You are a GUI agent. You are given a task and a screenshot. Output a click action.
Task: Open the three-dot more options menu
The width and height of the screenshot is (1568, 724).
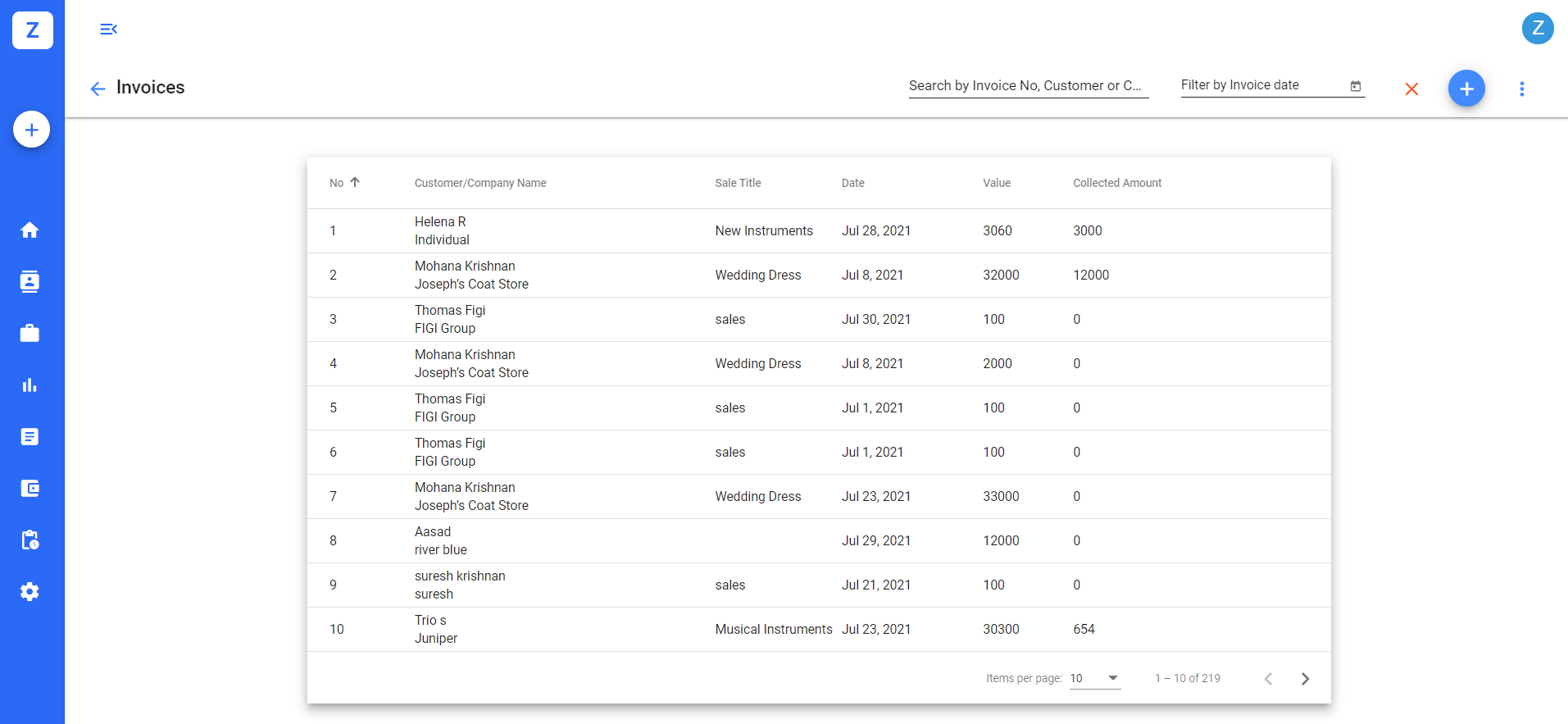tap(1522, 89)
